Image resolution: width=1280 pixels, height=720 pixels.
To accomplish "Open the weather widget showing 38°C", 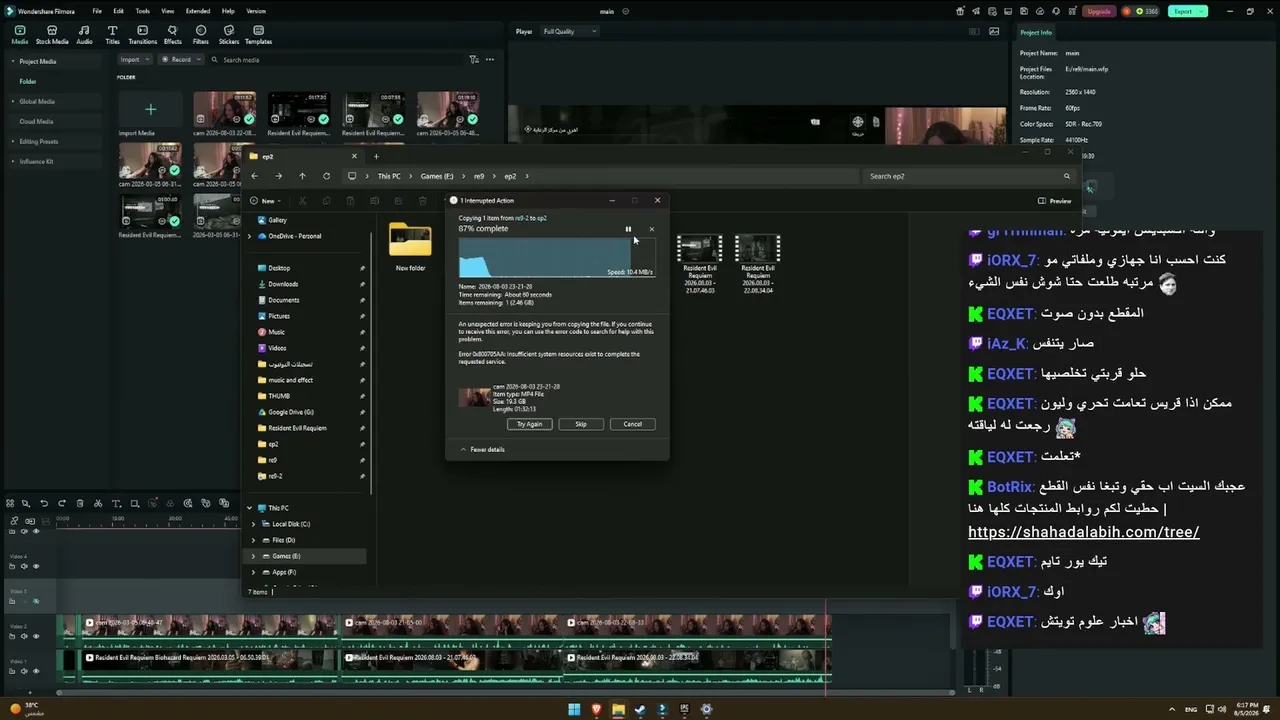I will click(25, 709).
